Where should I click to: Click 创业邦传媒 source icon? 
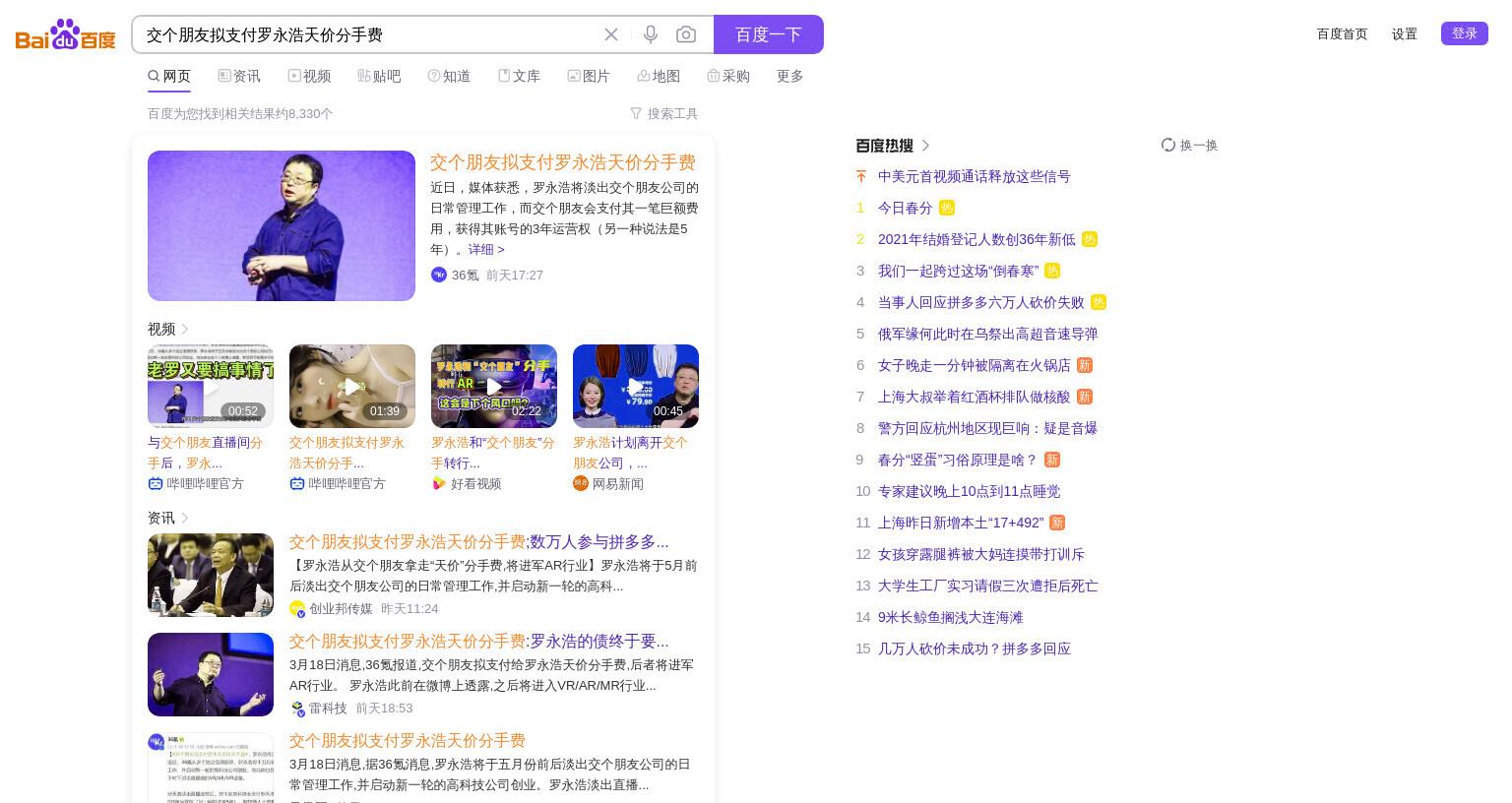pyautogui.click(x=297, y=609)
